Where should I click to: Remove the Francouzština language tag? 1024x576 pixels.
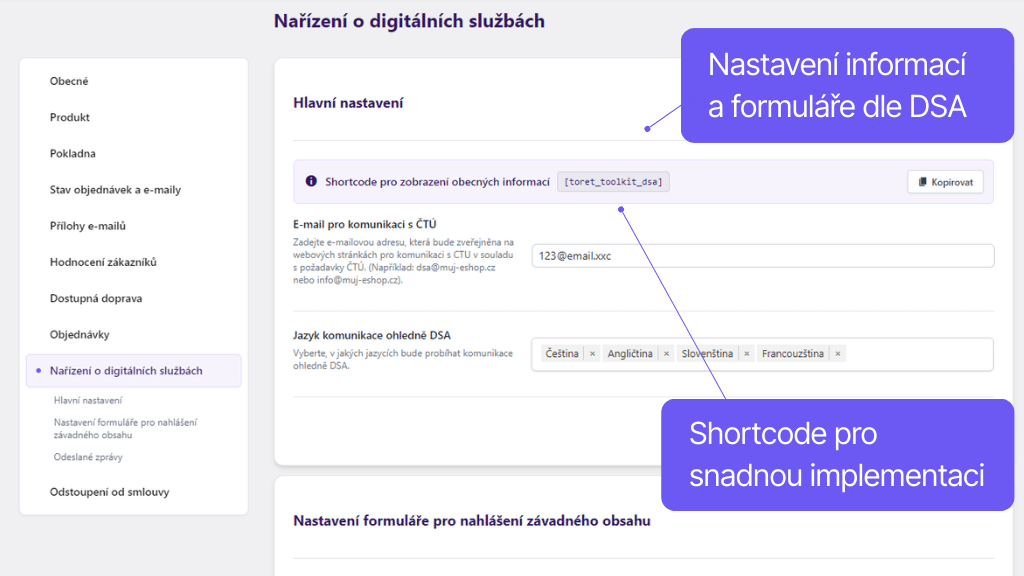coord(837,354)
